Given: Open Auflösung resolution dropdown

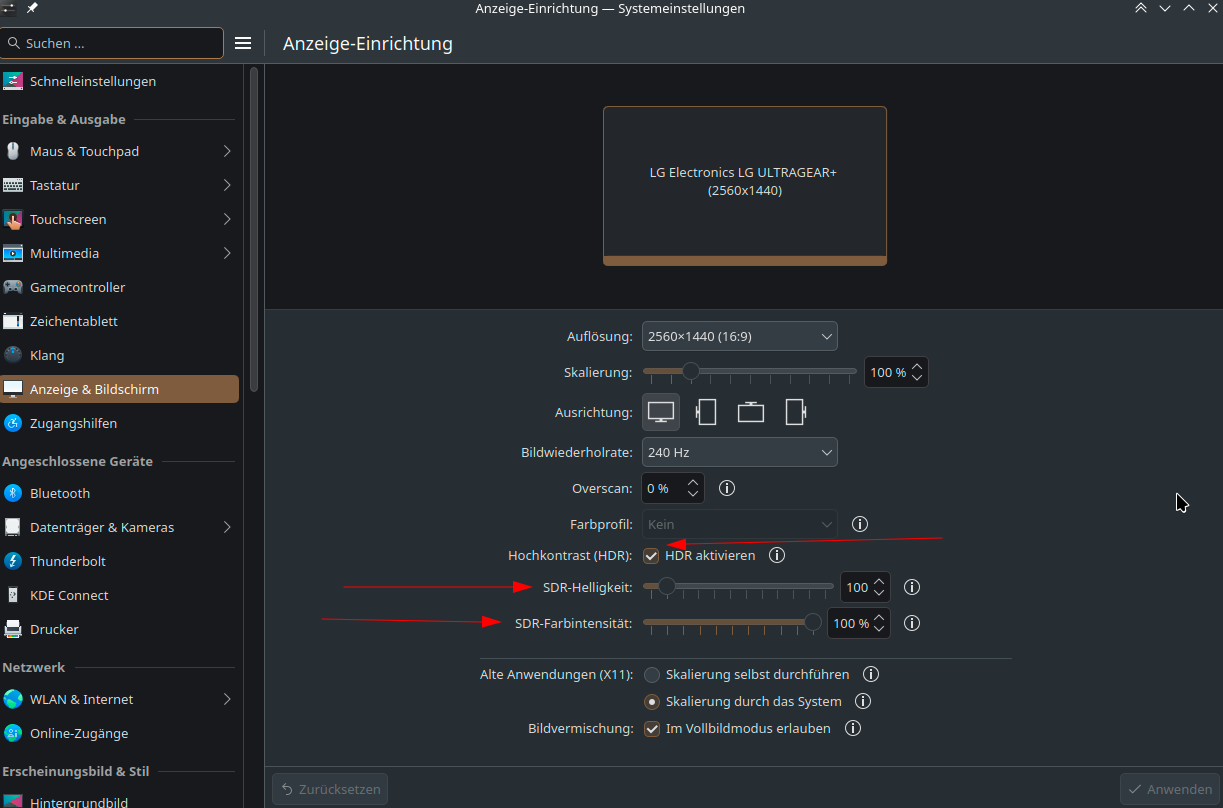Looking at the screenshot, I should (x=740, y=336).
